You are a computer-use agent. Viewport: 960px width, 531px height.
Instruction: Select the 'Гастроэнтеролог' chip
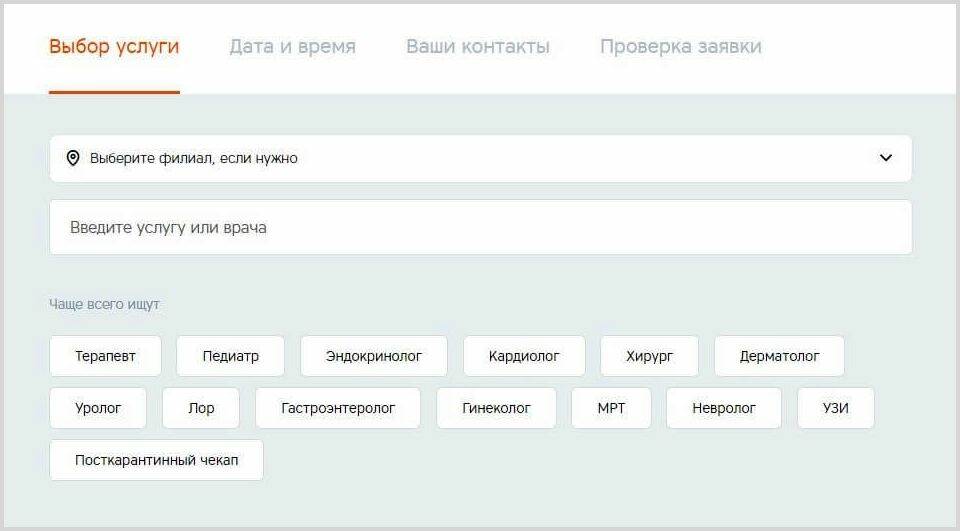pos(338,408)
